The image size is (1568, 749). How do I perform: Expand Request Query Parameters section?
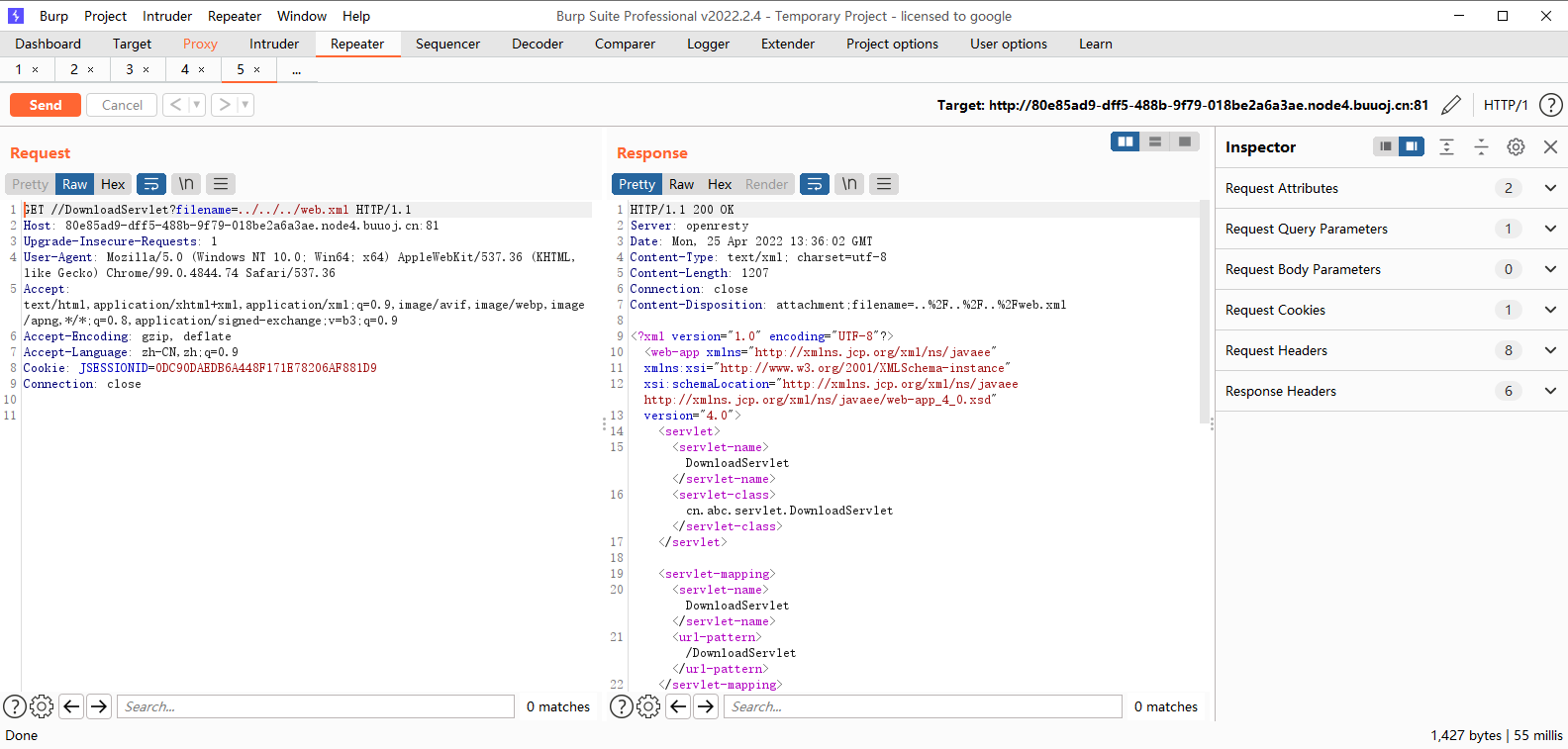tap(1550, 229)
